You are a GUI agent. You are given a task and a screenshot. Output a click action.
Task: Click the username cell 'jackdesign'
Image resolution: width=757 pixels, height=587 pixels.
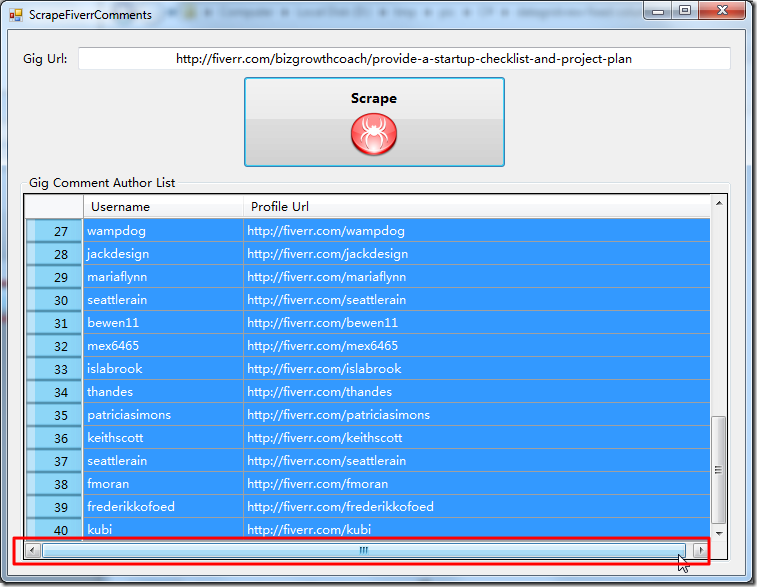coord(163,254)
